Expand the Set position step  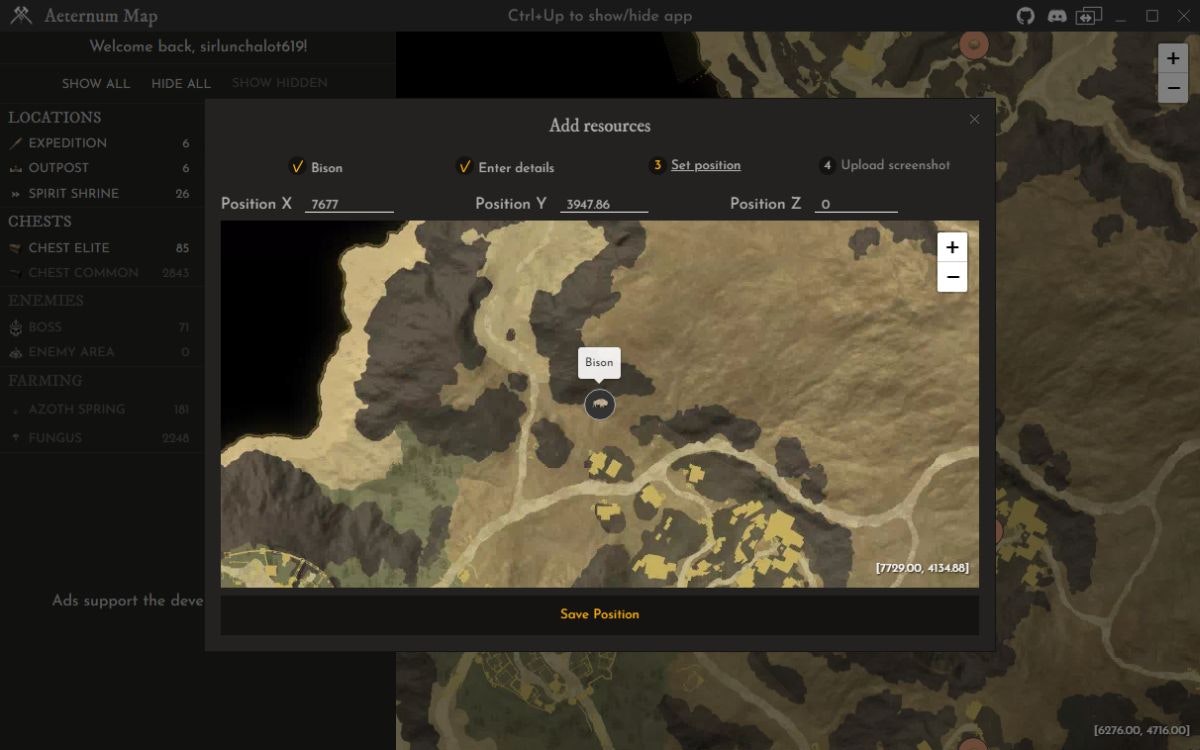(707, 165)
